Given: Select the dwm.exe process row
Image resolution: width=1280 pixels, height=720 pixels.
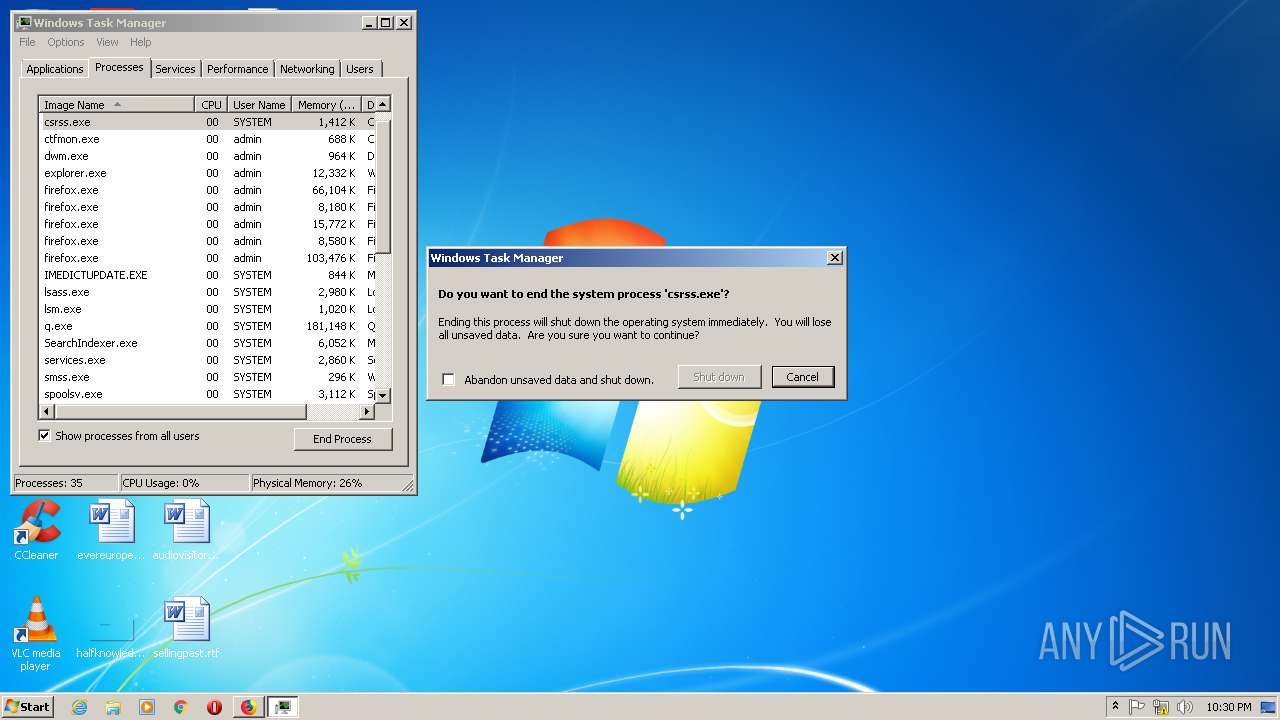Looking at the screenshot, I should click(x=207, y=156).
